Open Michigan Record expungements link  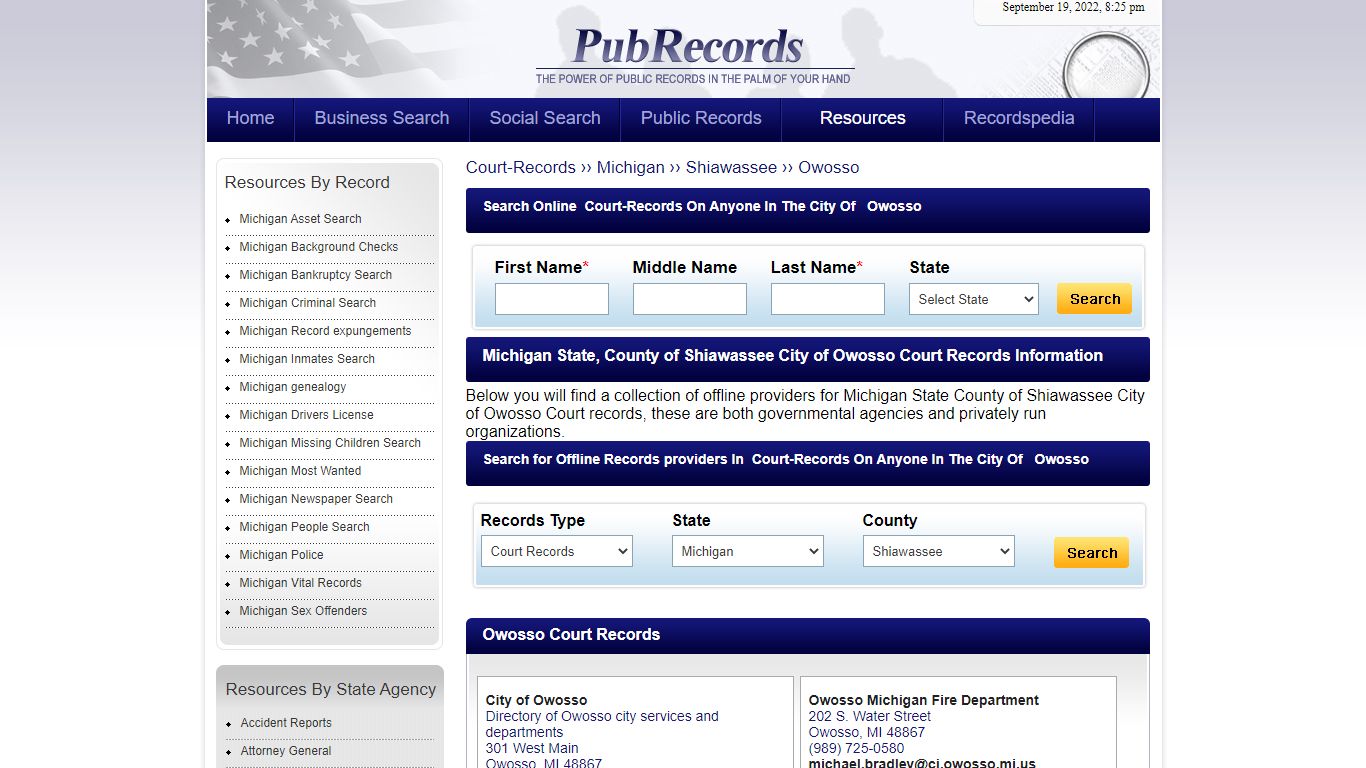[325, 331]
